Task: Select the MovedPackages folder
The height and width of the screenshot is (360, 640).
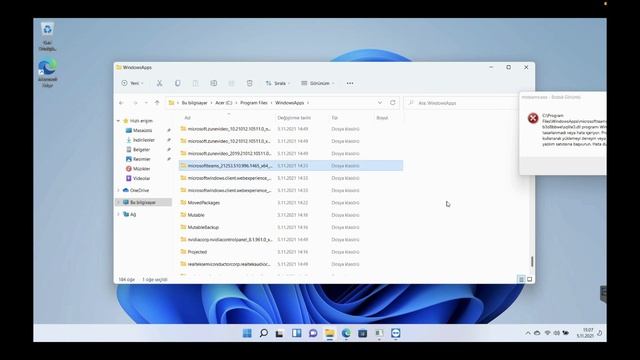Action: (204, 203)
